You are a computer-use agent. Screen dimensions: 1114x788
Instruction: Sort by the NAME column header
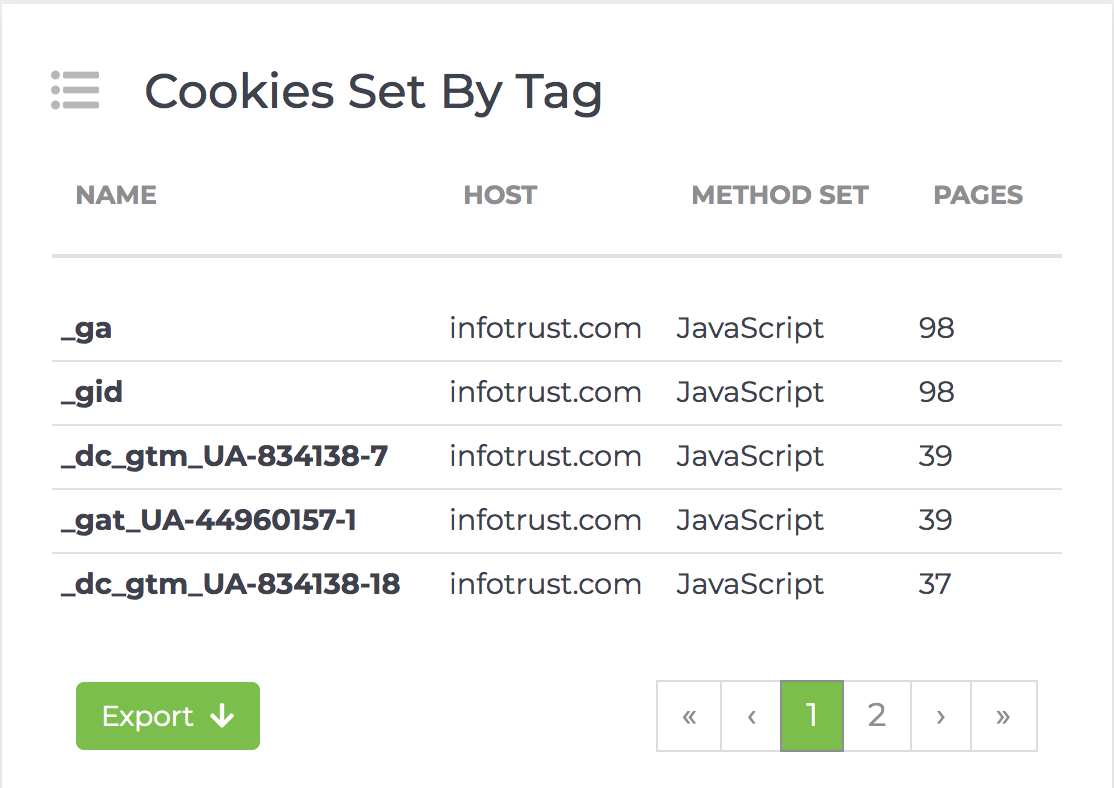click(x=116, y=195)
